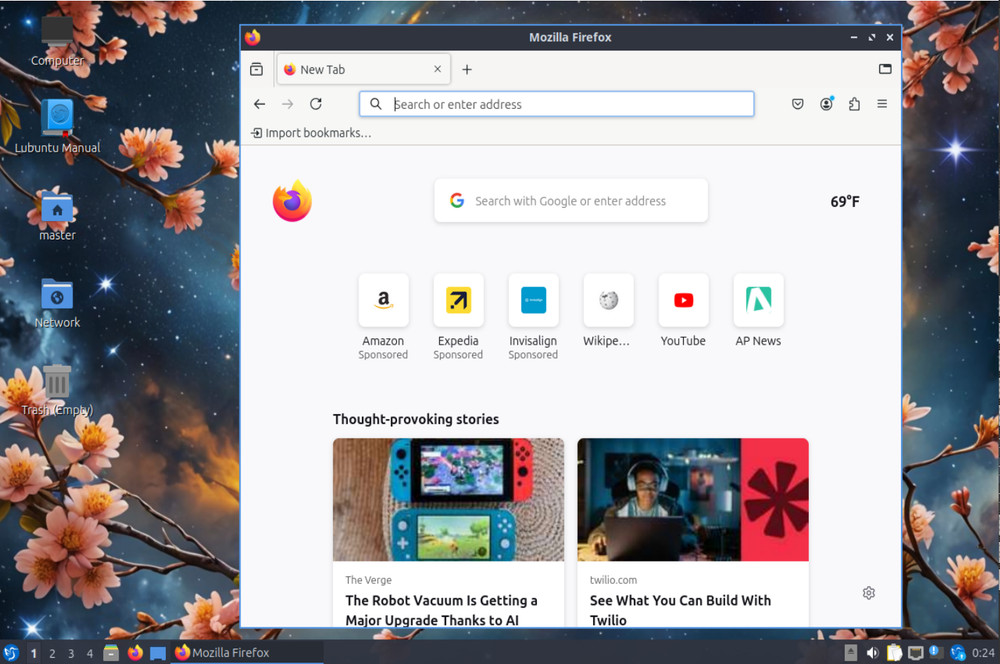This screenshot has width=1000, height=664.
Task: Toggle the new tab page settings gear
Action: [868, 592]
